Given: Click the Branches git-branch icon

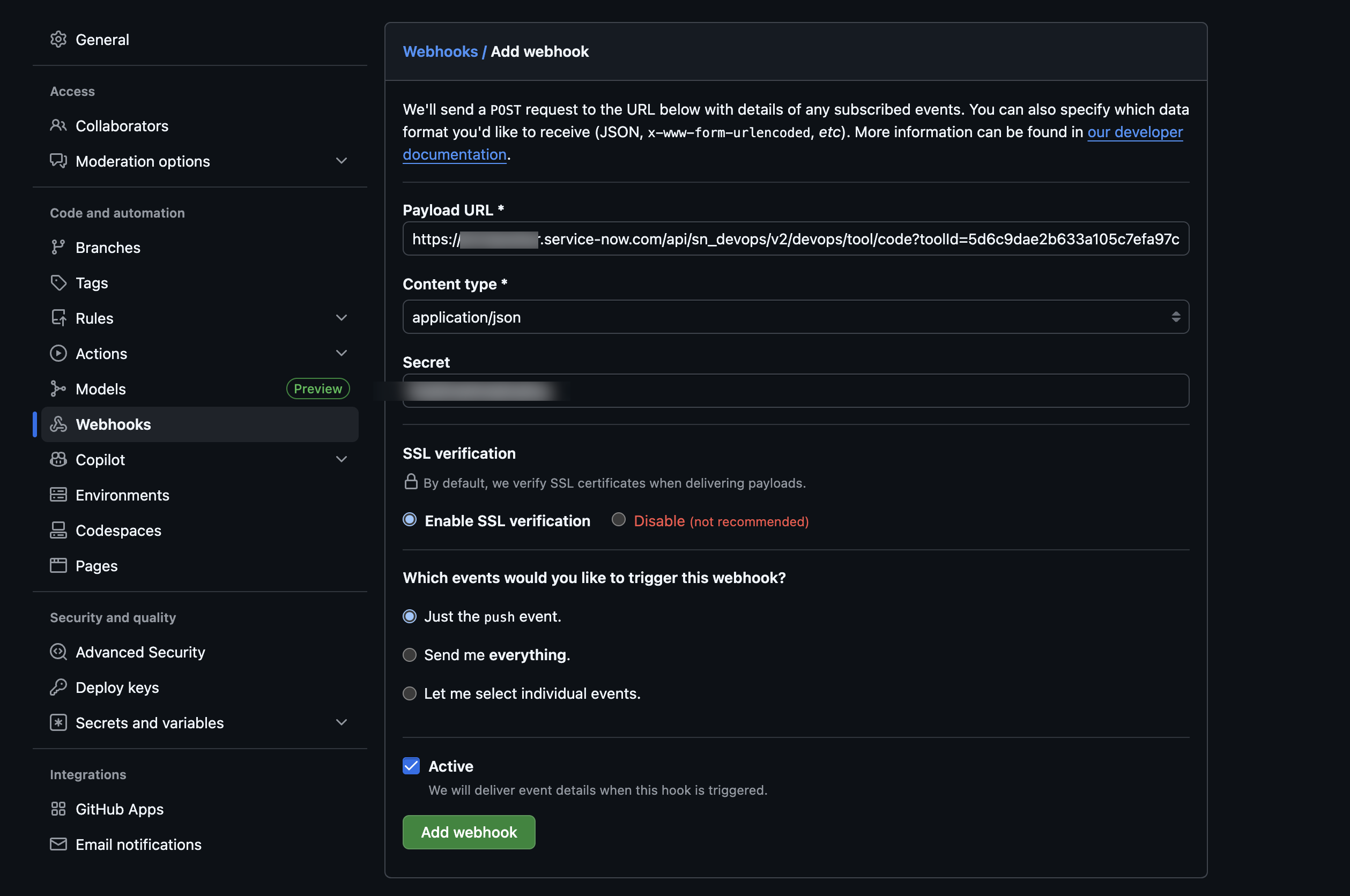Looking at the screenshot, I should point(58,248).
